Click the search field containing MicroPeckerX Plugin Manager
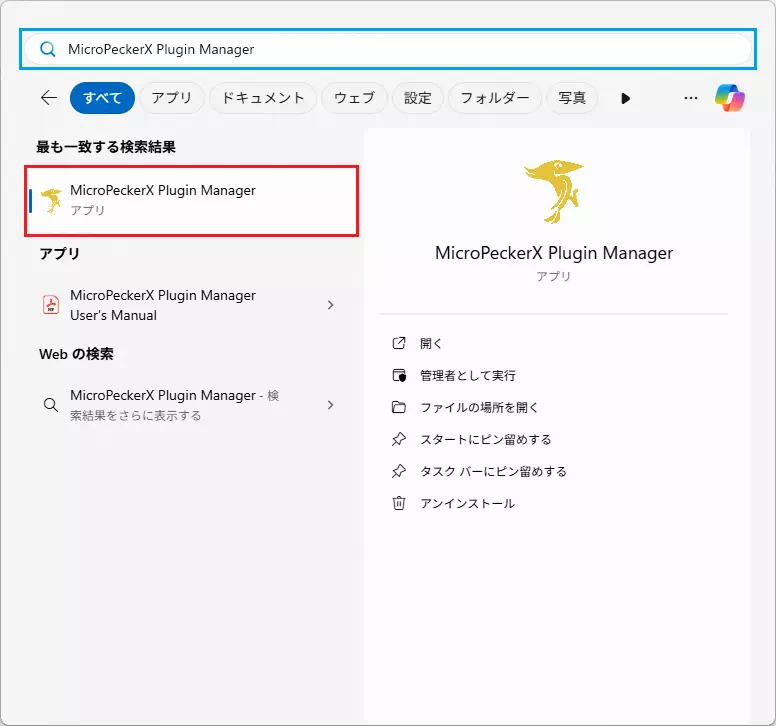776x726 pixels. pyautogui.click(x=388, y=49)
